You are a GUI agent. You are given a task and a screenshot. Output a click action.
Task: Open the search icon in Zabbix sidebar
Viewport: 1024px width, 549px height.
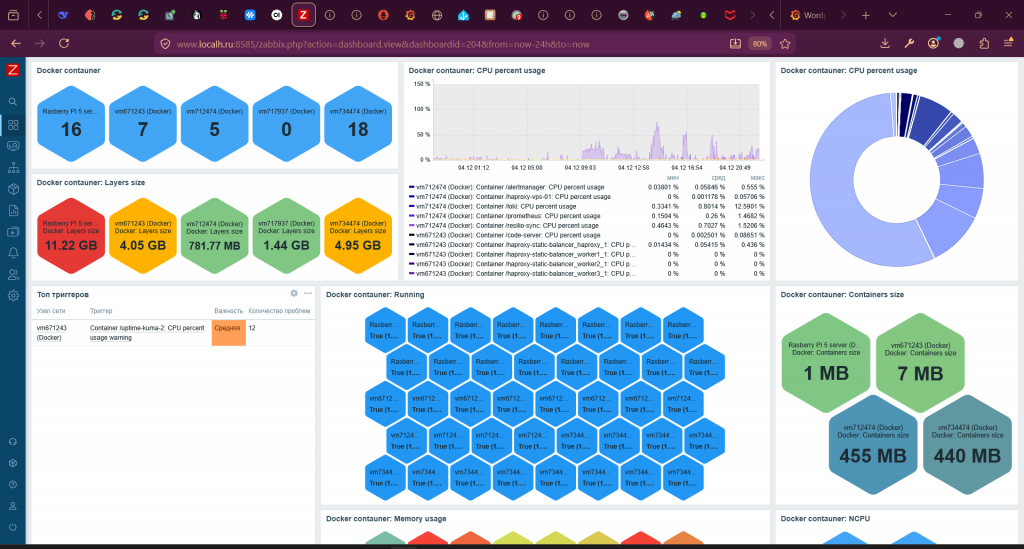[x=13, y=102]
